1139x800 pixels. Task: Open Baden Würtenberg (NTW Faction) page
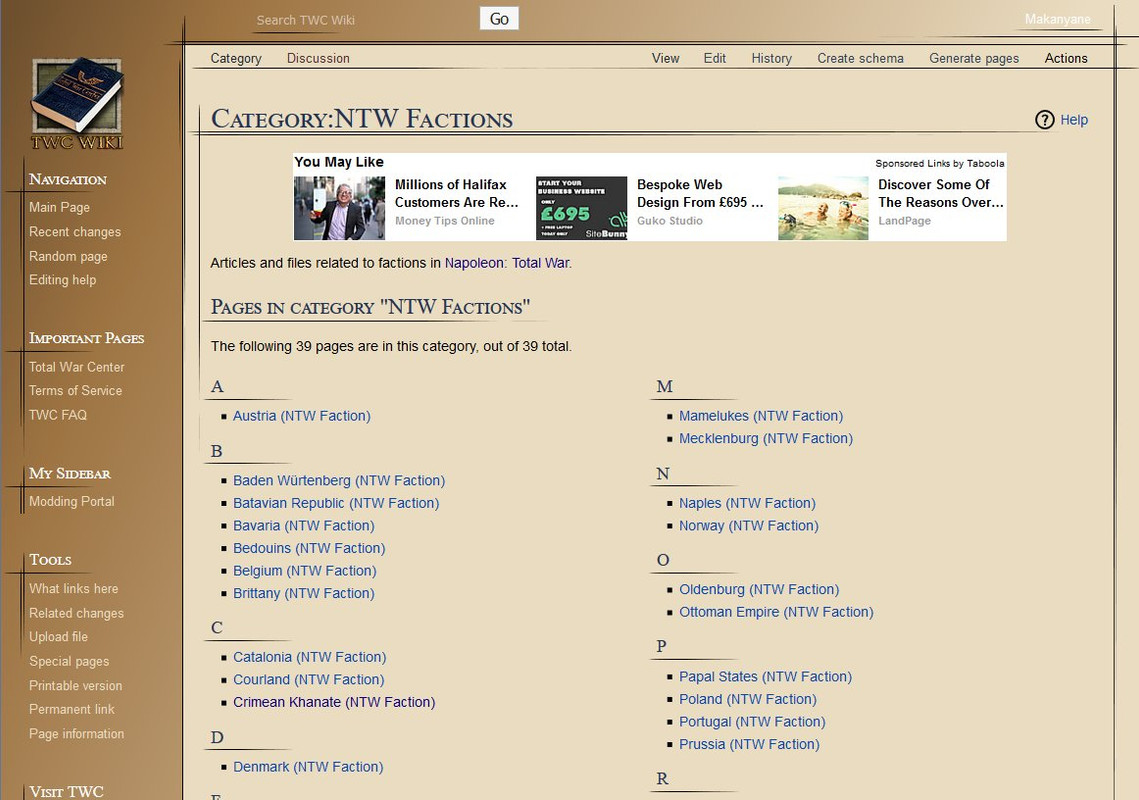[339, 480]
